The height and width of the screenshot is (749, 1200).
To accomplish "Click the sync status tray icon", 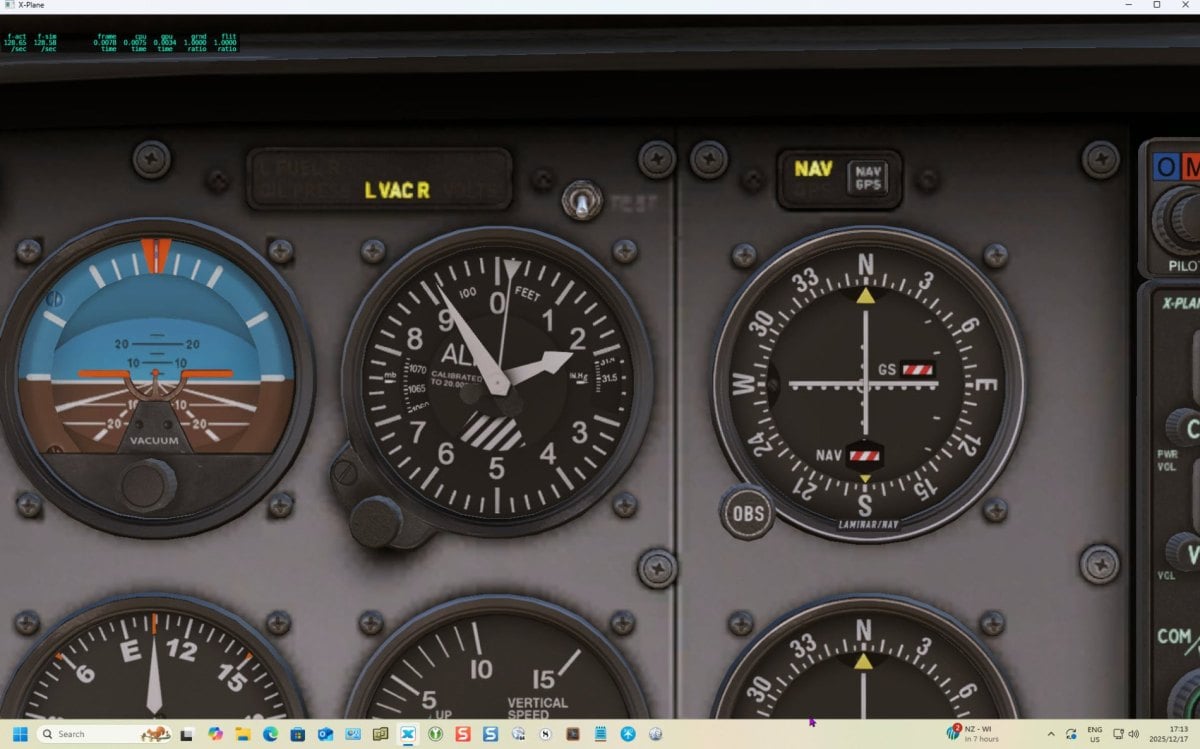I will pos(1070,733).
